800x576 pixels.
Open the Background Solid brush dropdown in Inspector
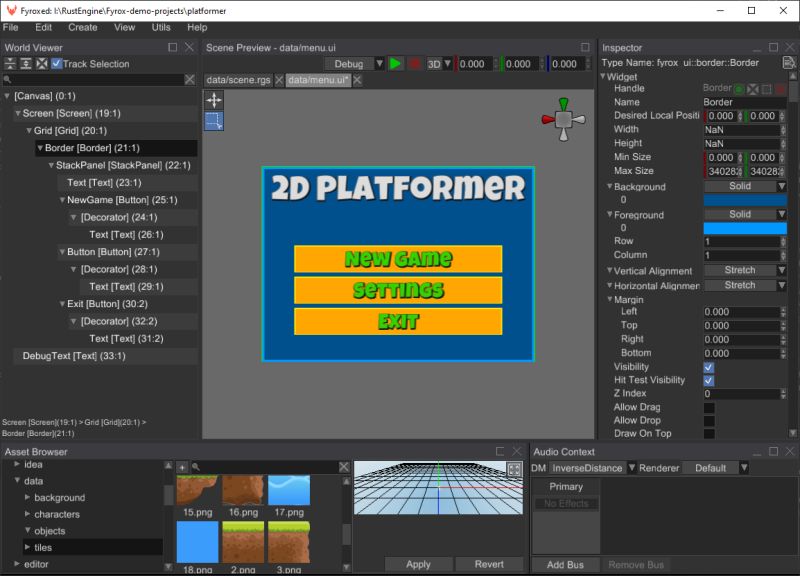[x=744, y=186]
